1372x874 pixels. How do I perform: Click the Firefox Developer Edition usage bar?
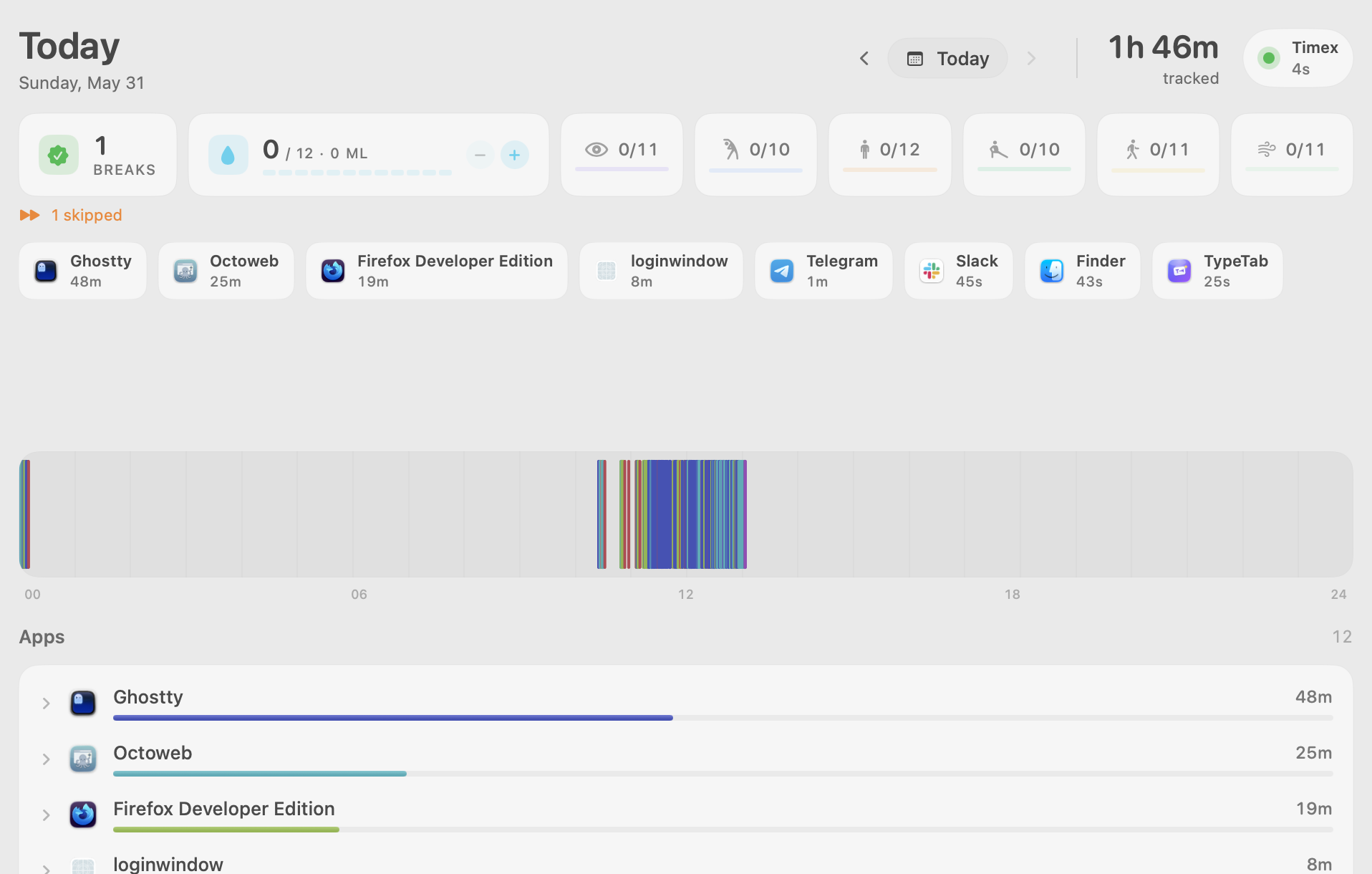tap(723, 830)
